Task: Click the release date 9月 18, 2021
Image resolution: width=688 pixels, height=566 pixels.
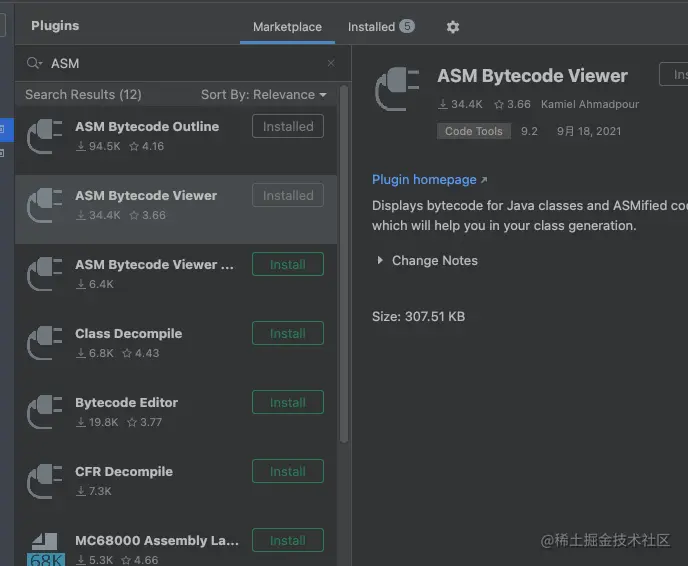Action: (x=589, y=131)
